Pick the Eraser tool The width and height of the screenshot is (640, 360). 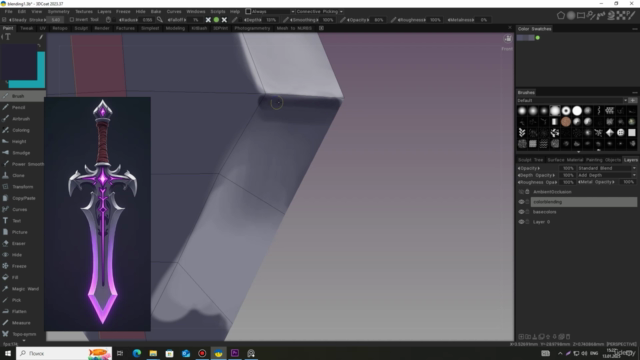pyautogui.click(x=22, y=243)
